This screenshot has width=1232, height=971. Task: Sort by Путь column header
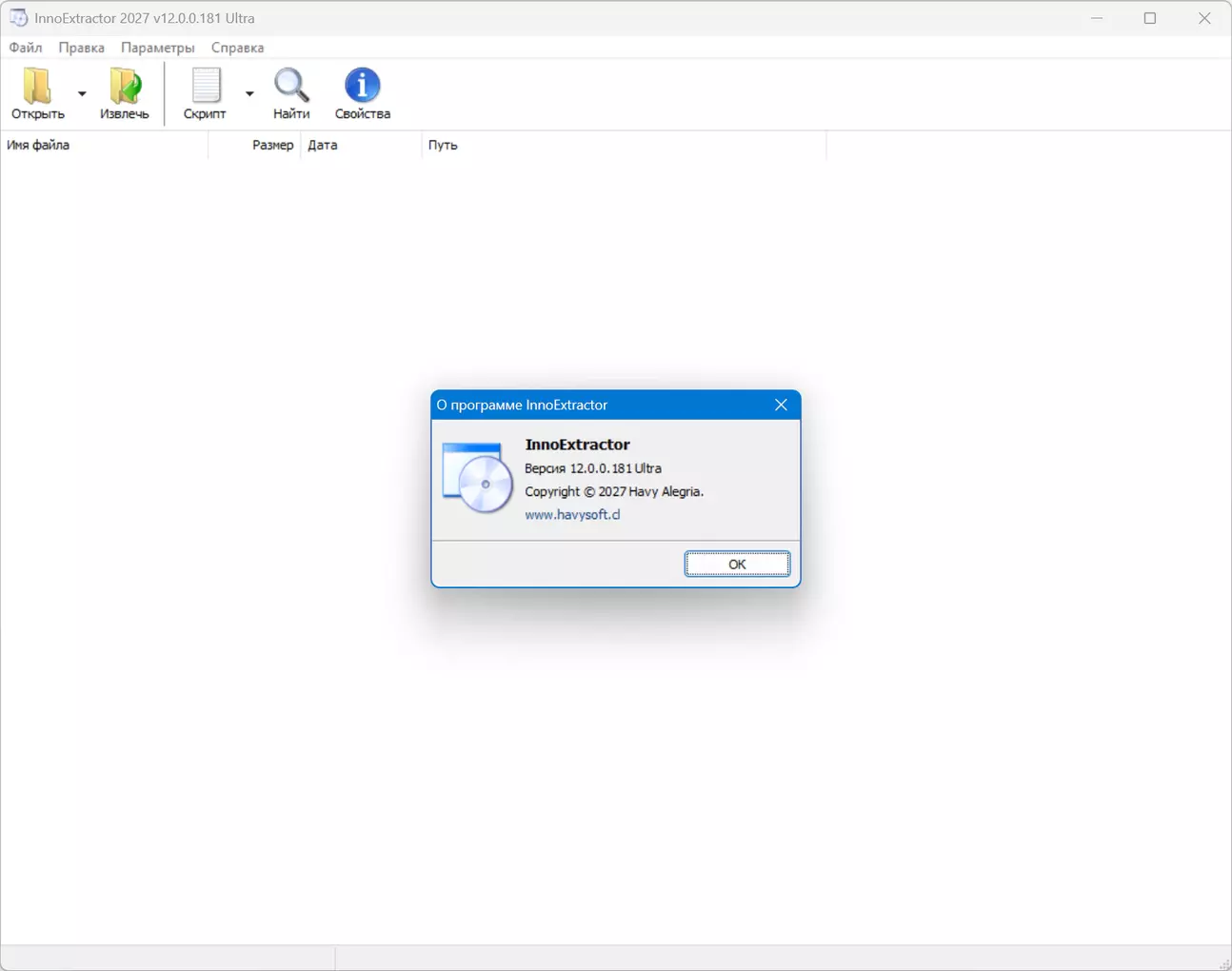pos(624,145)
